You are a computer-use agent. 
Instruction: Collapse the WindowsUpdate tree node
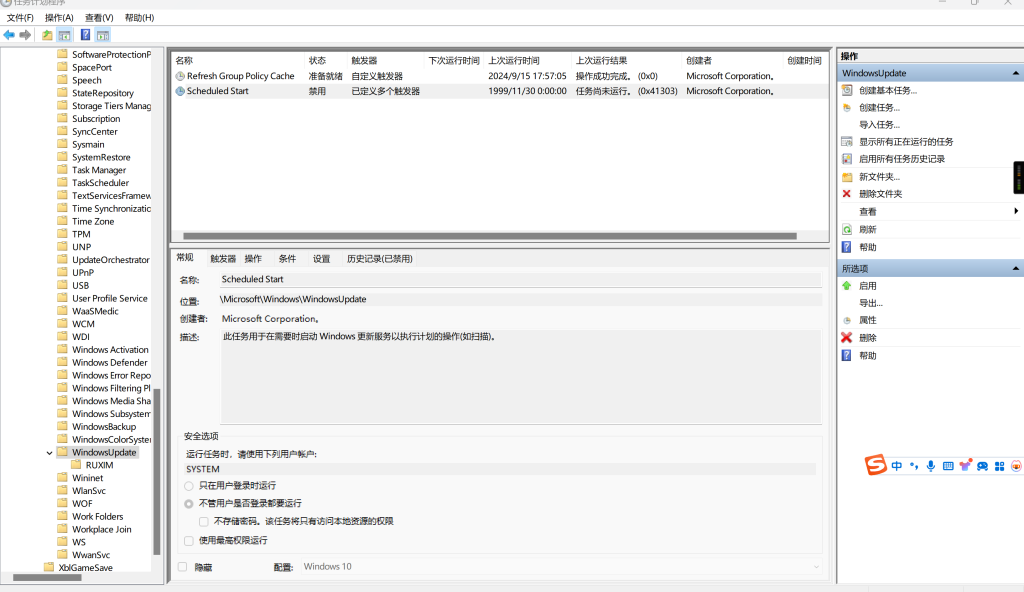[50, 453]
